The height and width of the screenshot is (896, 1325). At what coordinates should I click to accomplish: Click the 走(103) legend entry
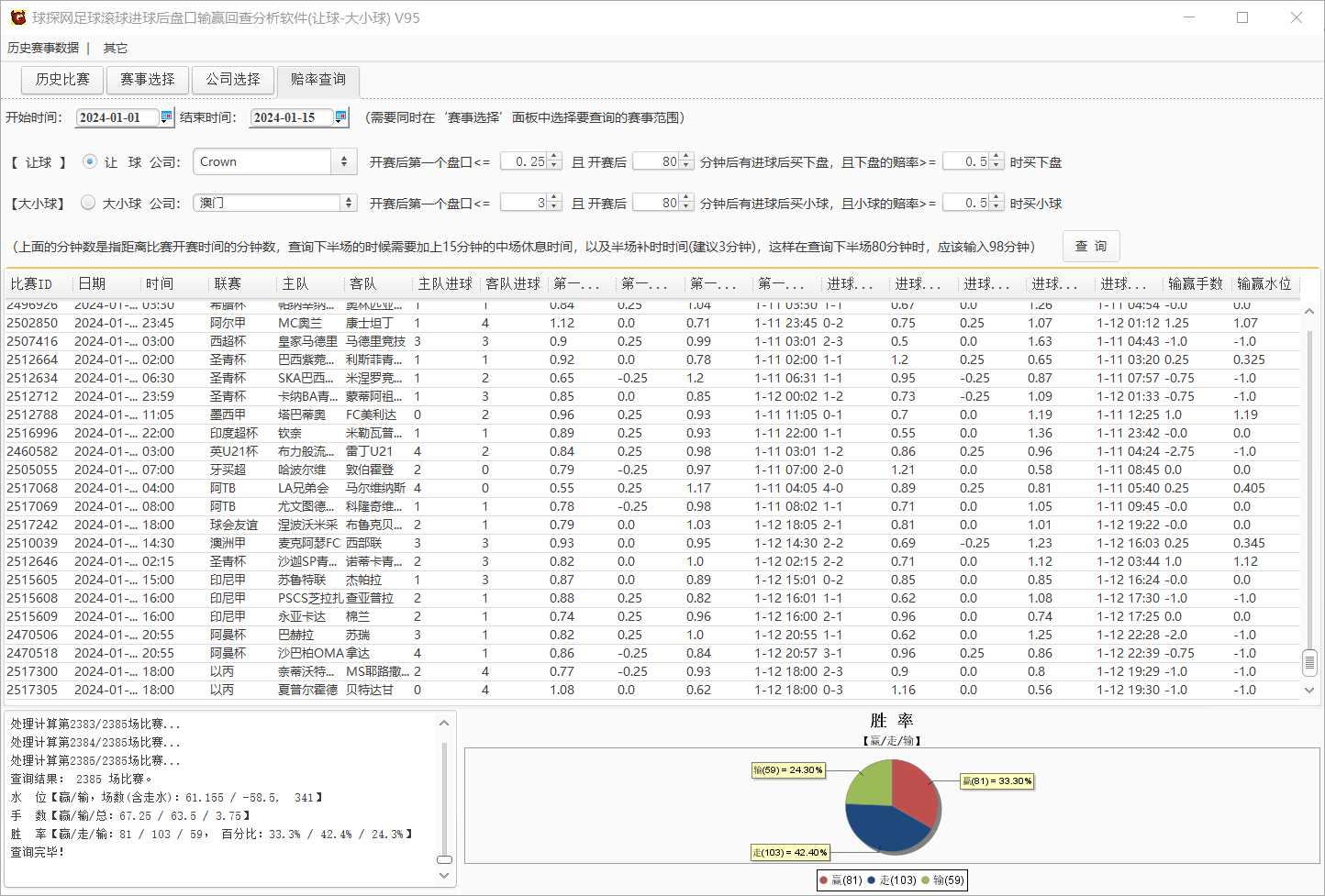[x=892, y=880]
